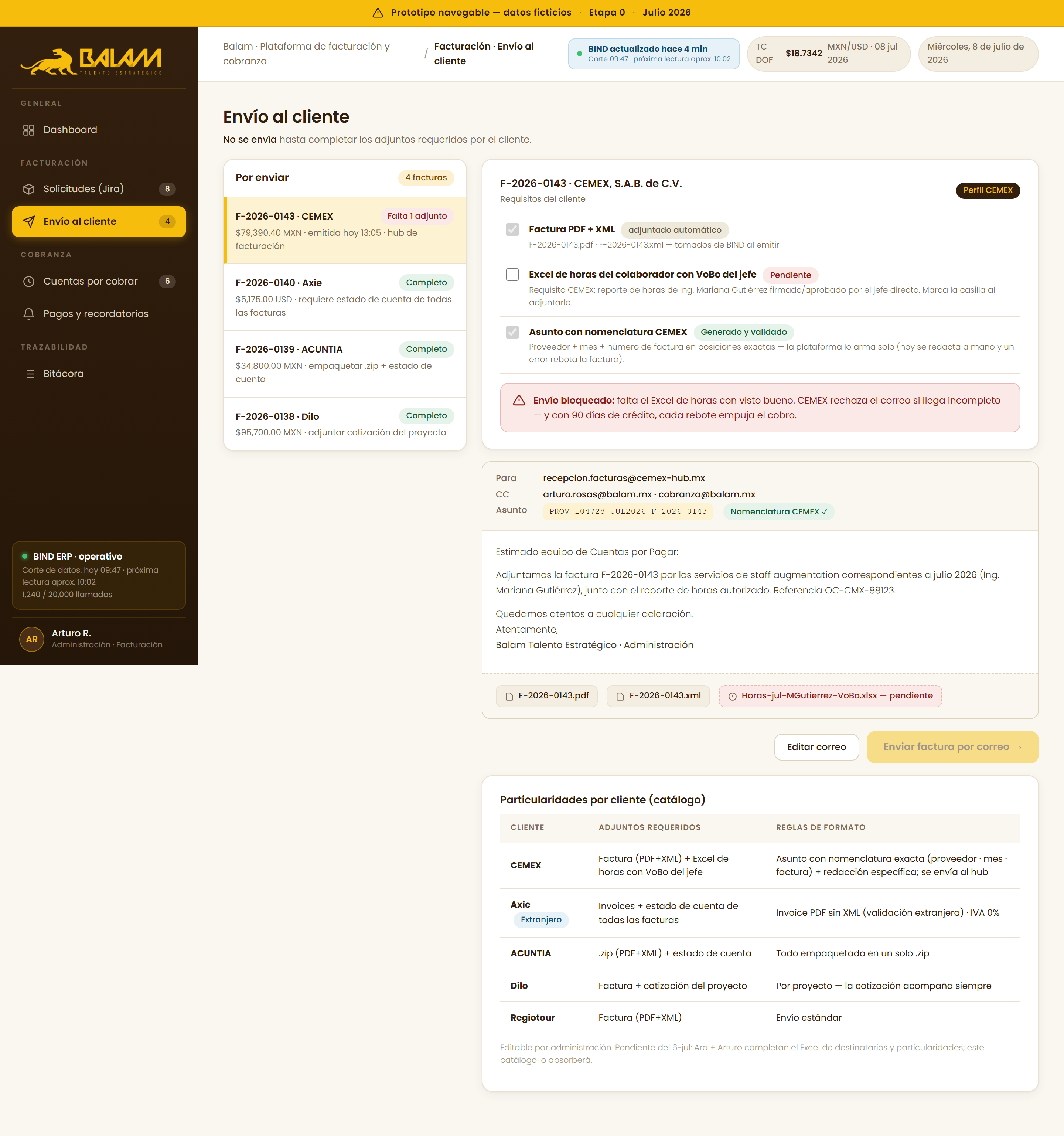Click the CEMEX row in the catalog table

click(760, 866)
